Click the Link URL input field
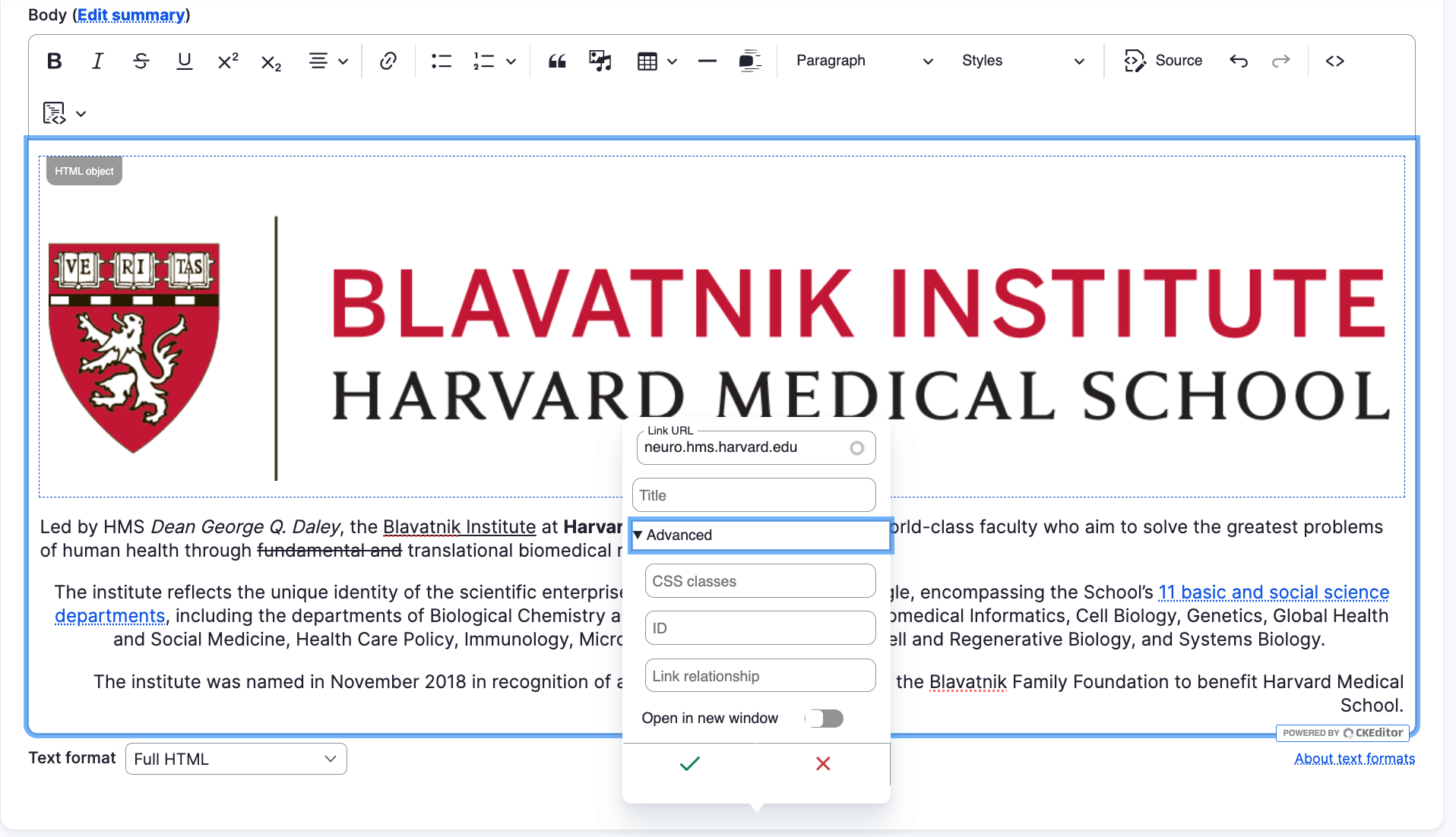This screenshot has height=837, width=1456. tap(755, 447)
